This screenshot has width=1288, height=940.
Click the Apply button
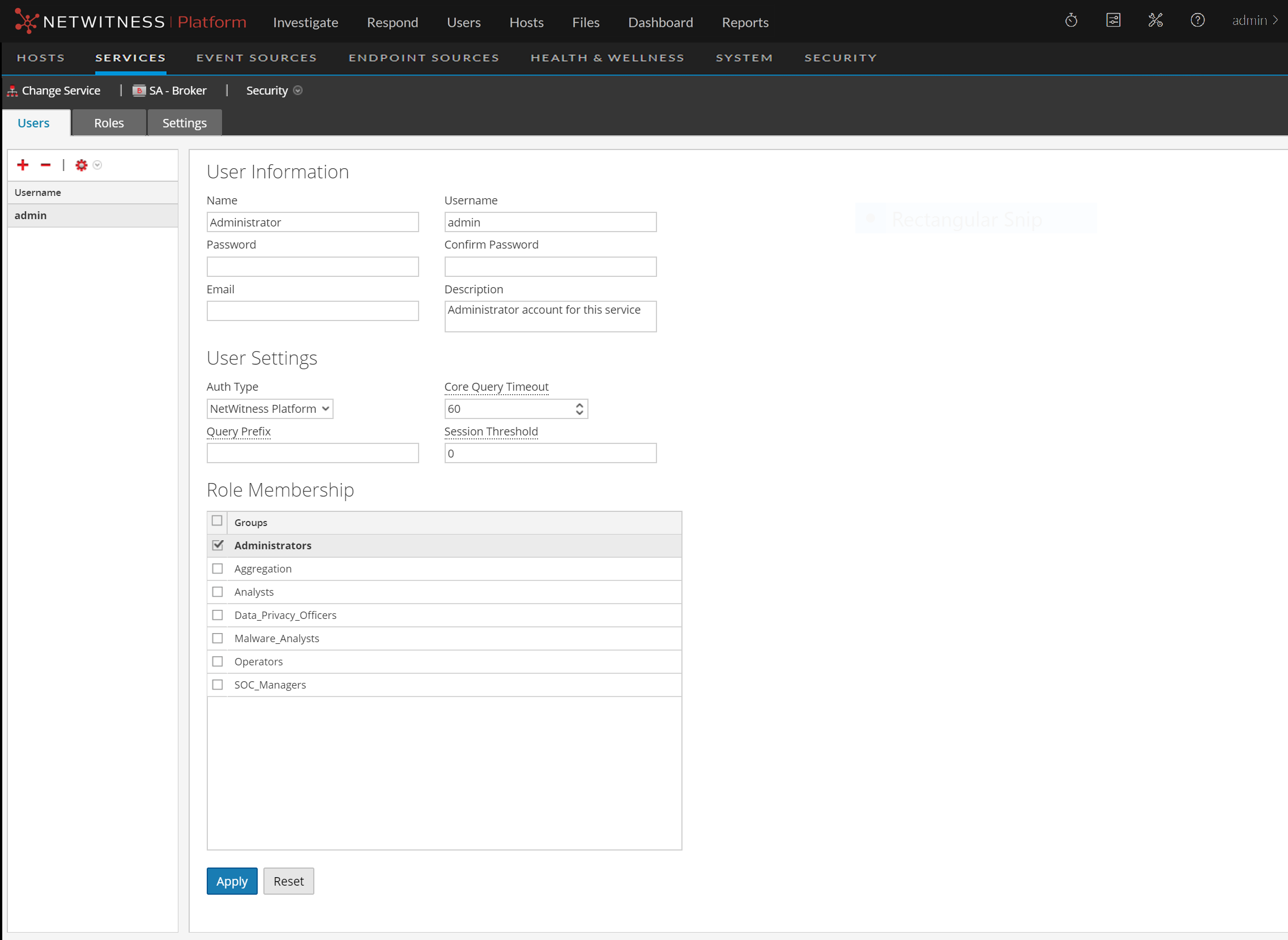tap(232, 881)
